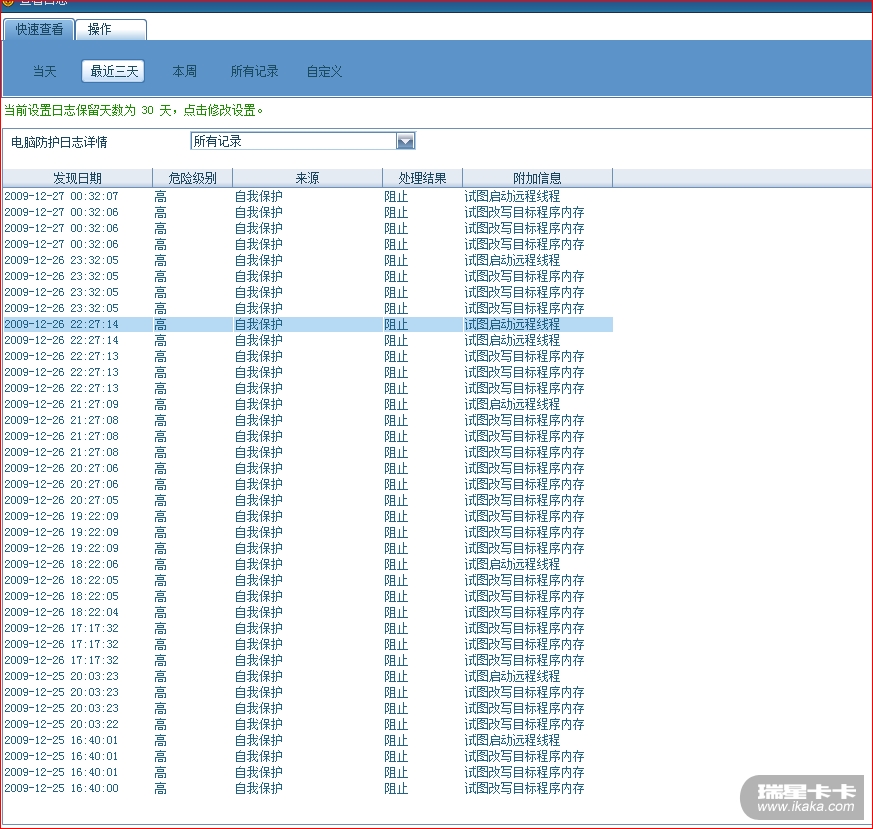Click the green log retention days settings link
The width and height of the screenshot is (873, 829).
coord(135,110)
